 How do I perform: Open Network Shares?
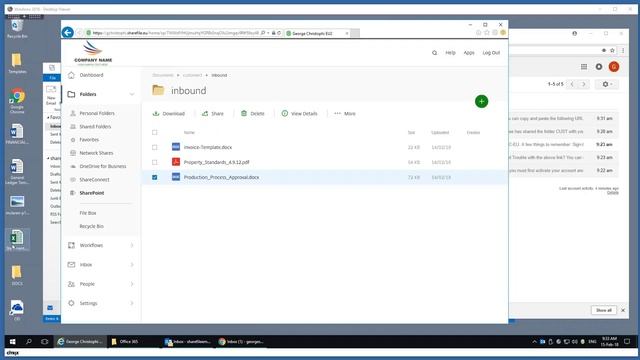(96, 153)
